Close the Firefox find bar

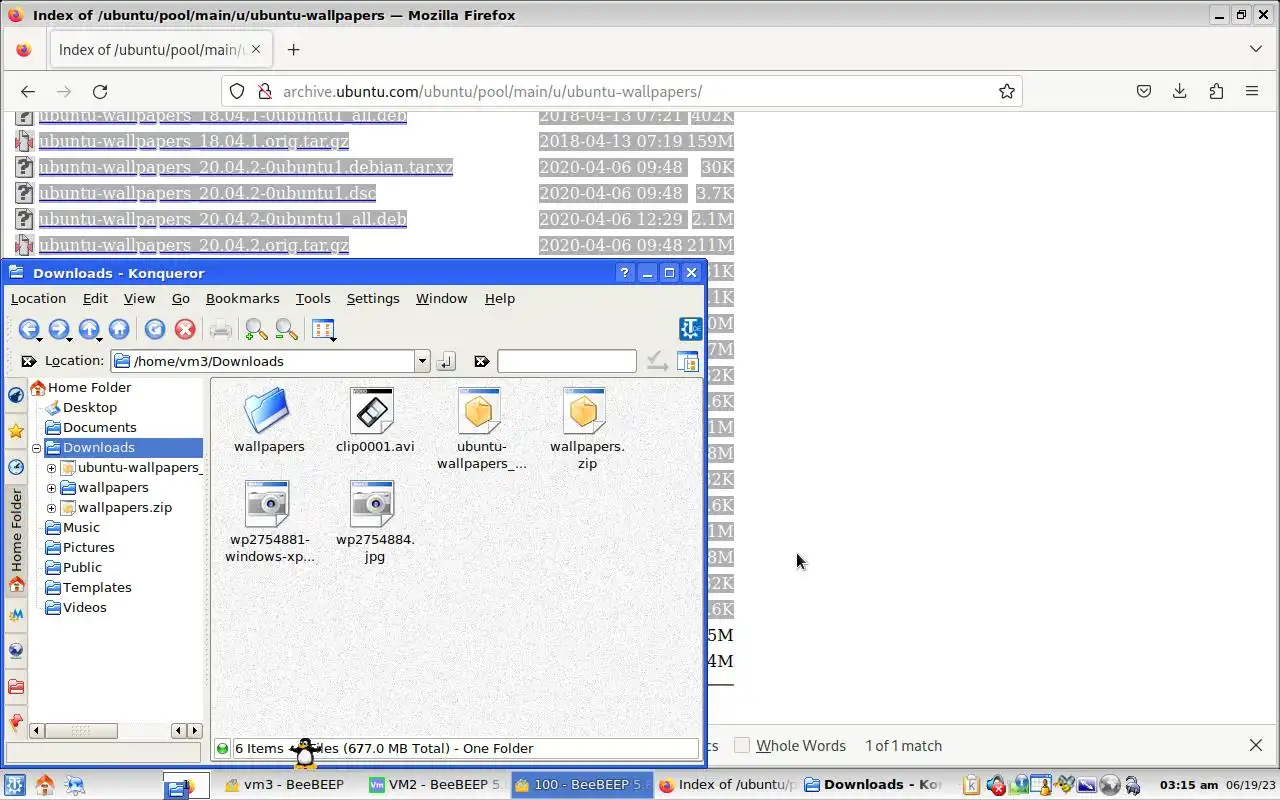pyautogui.click(x=1256, y=745)
